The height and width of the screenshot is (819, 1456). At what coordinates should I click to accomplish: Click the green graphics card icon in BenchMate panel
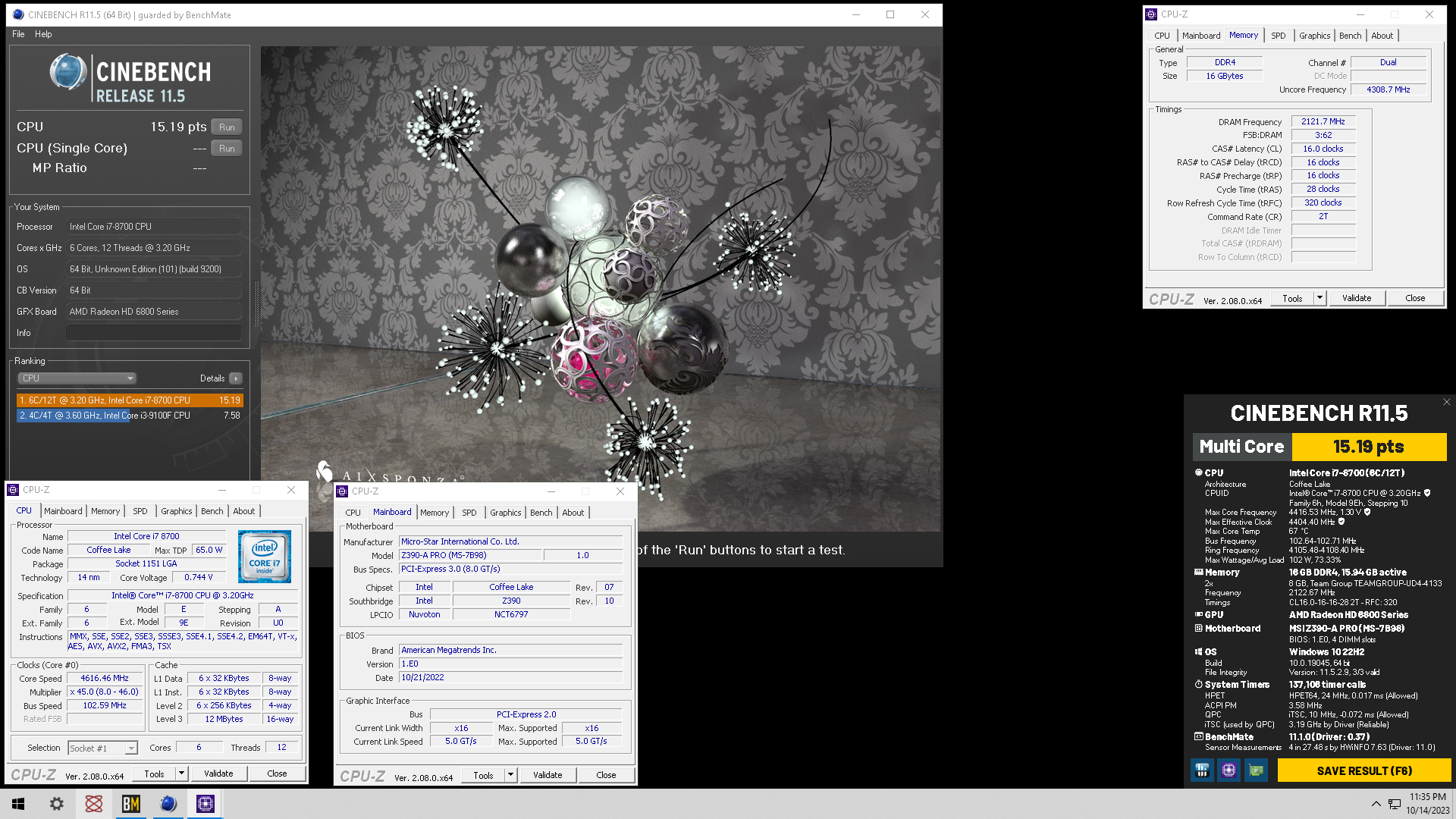pos(1256,770)
